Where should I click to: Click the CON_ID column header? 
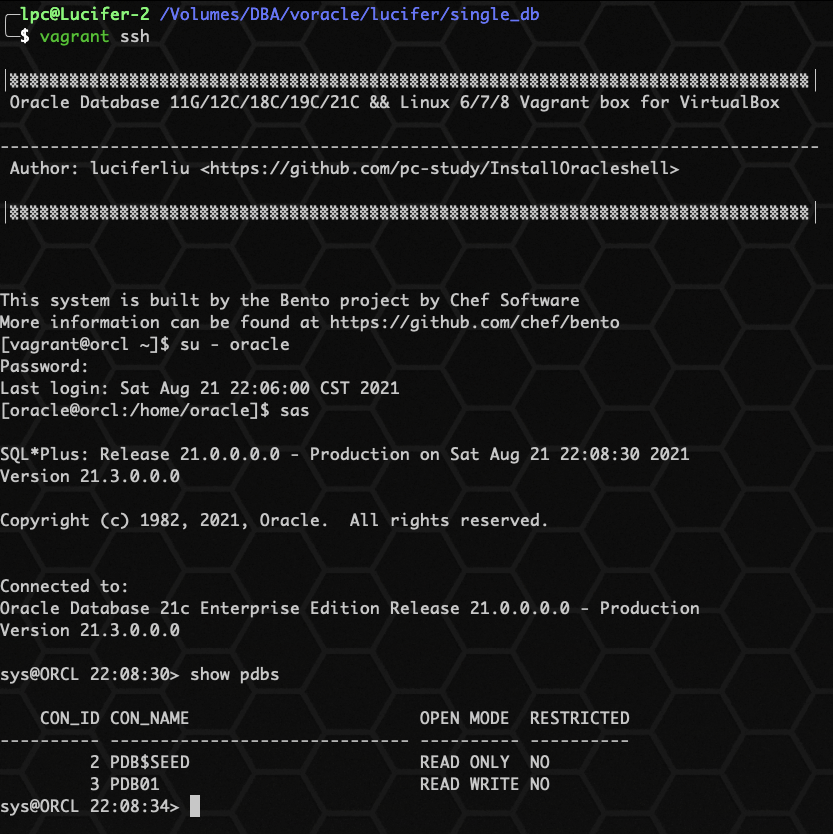point(70,719)
